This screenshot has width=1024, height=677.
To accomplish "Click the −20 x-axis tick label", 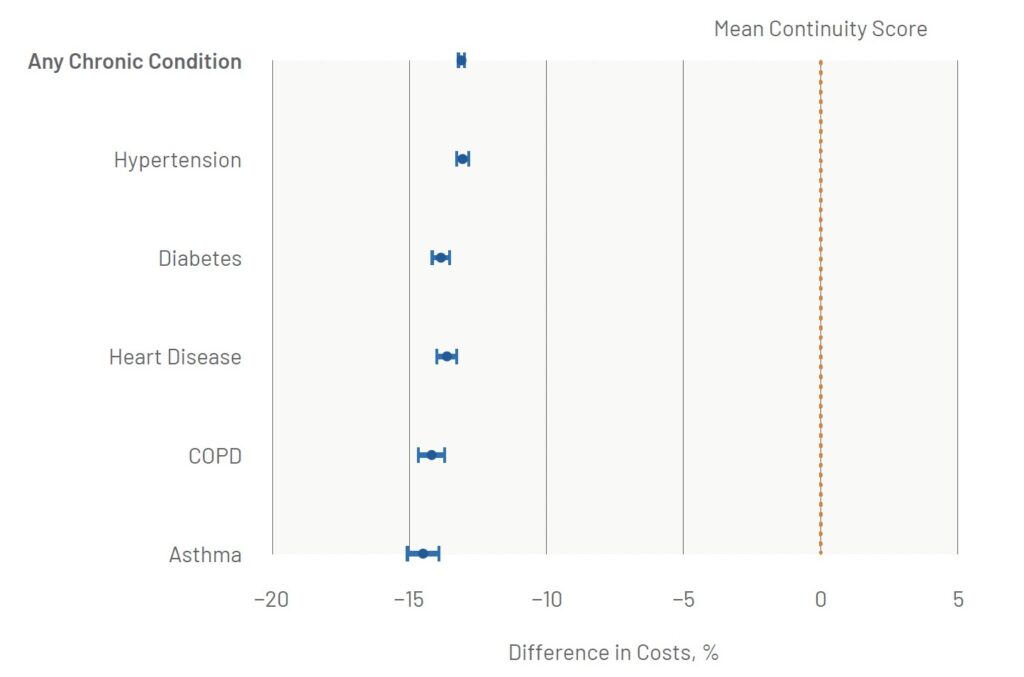I will (272, 600).
